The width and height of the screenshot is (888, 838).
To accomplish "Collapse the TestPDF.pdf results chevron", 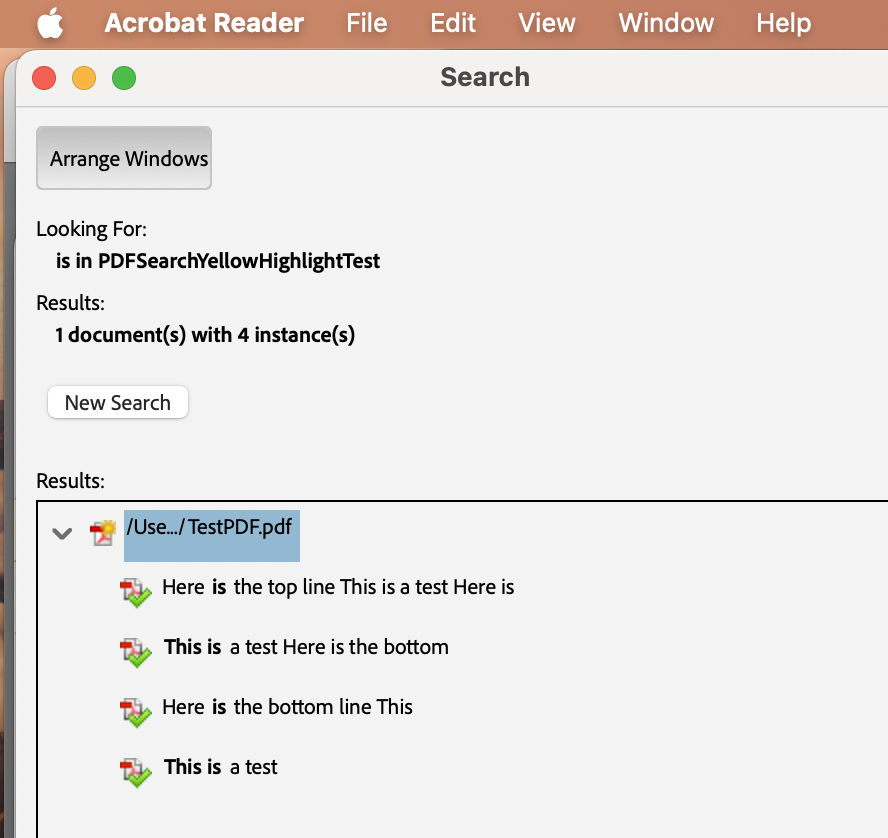I will [62, 533].
